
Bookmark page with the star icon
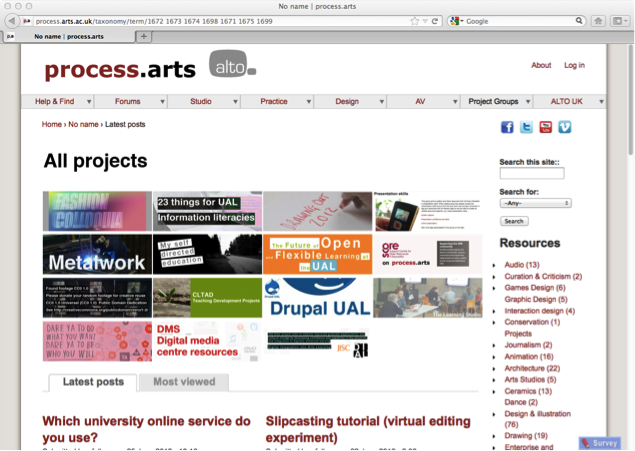tap(414, 21)
